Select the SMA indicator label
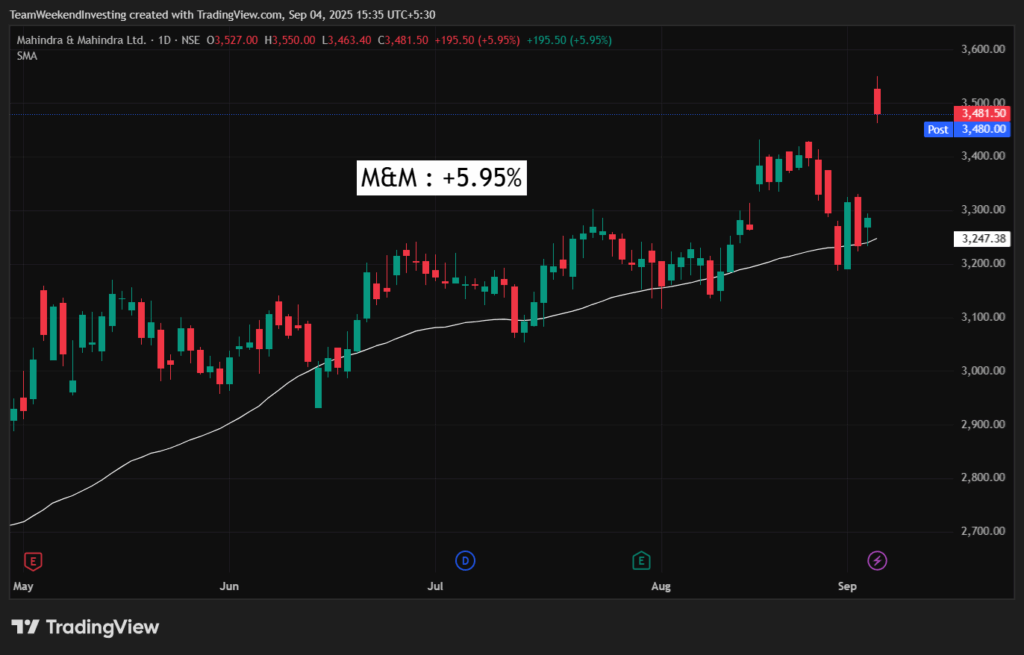 click(27, 56)
